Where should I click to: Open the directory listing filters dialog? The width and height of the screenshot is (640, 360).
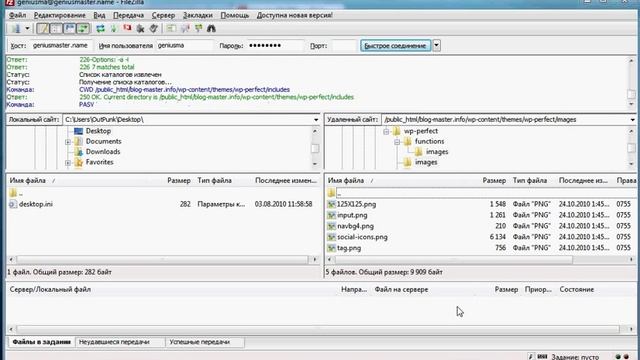[x=171, y=29]
